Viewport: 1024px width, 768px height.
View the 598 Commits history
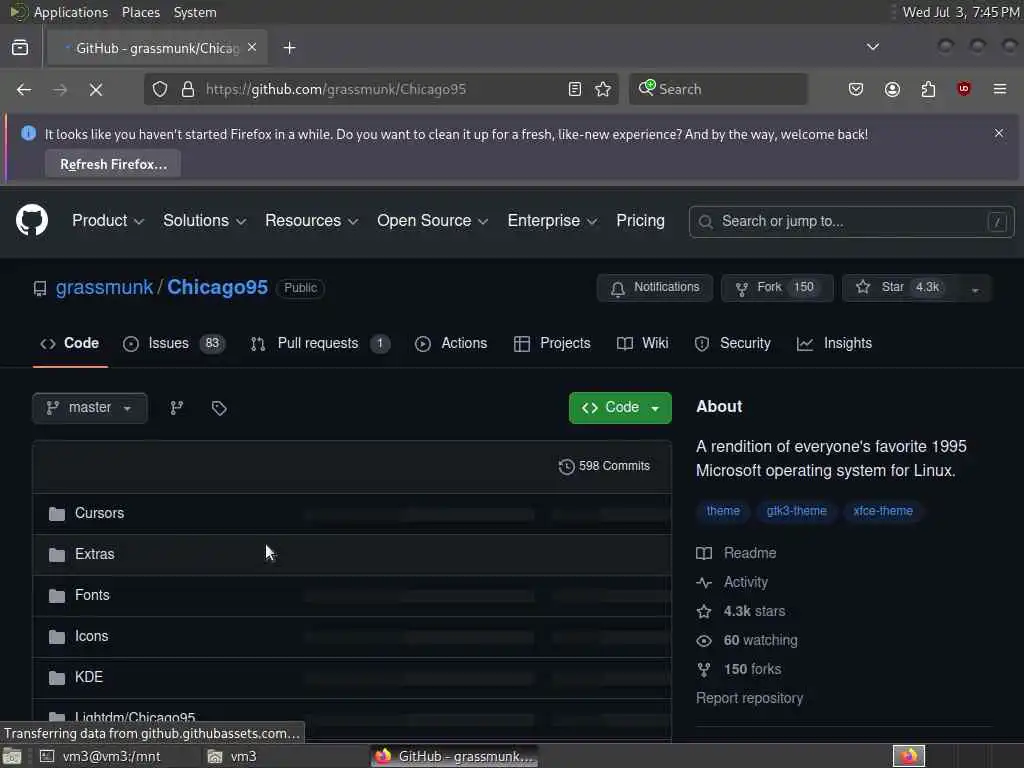point(604,466)
